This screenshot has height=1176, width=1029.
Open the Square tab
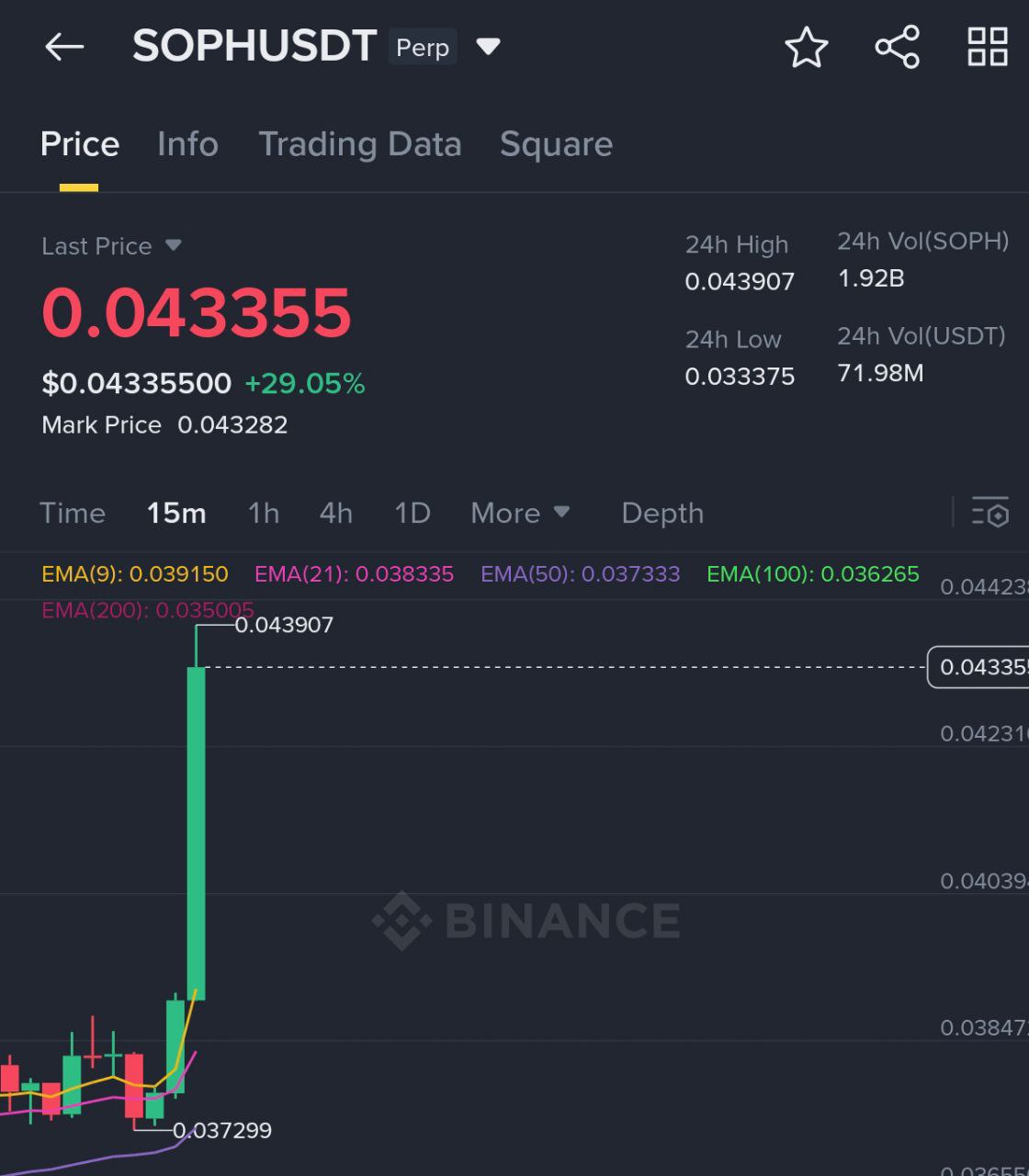556,144
